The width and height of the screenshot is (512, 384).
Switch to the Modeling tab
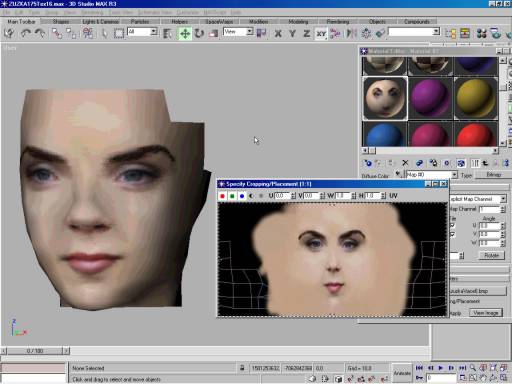click(x=298, y=21)
